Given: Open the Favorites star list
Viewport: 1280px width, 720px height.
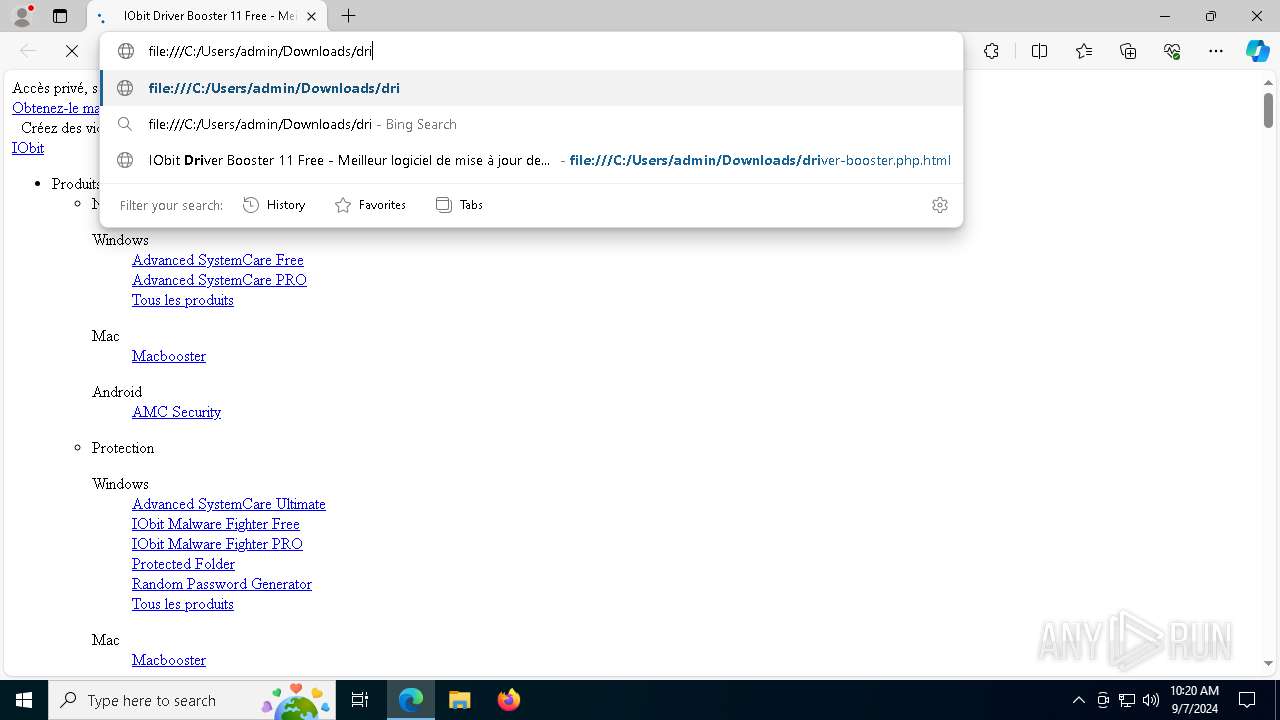Looking at the screenshot, I should click(1084, 51).
